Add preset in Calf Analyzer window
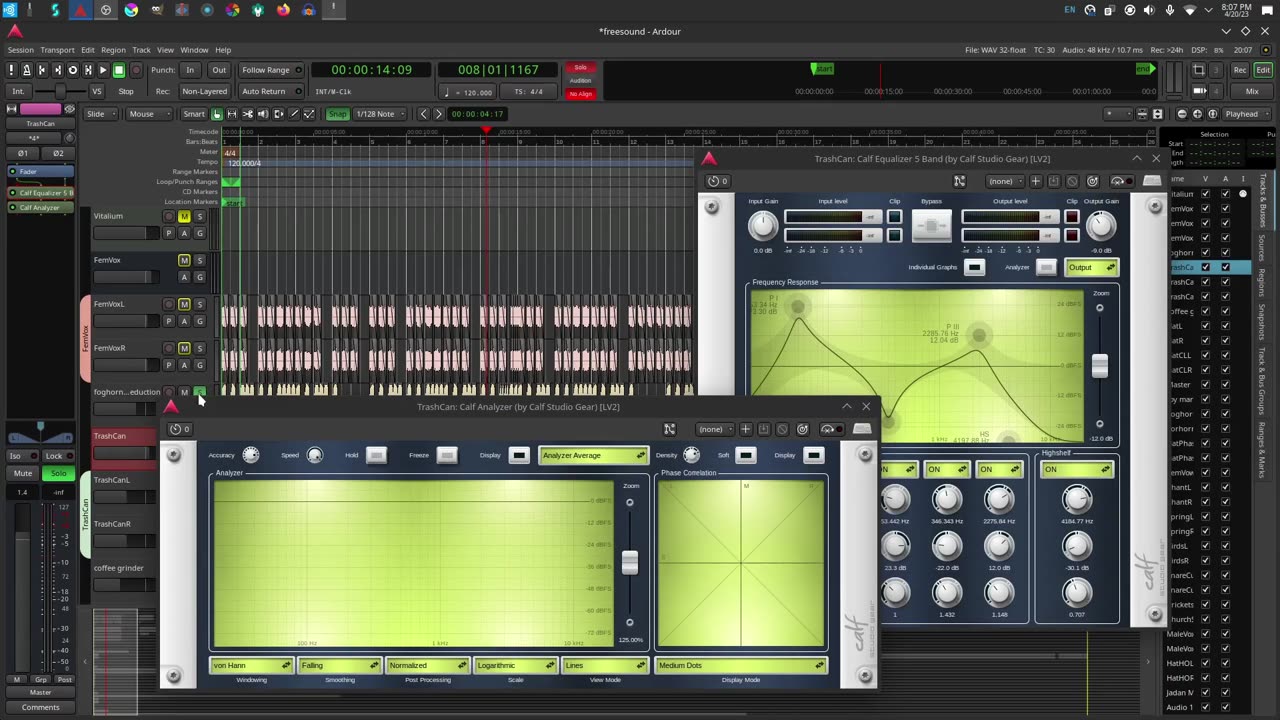1280x720 pixels. click(x=745, y=429)
